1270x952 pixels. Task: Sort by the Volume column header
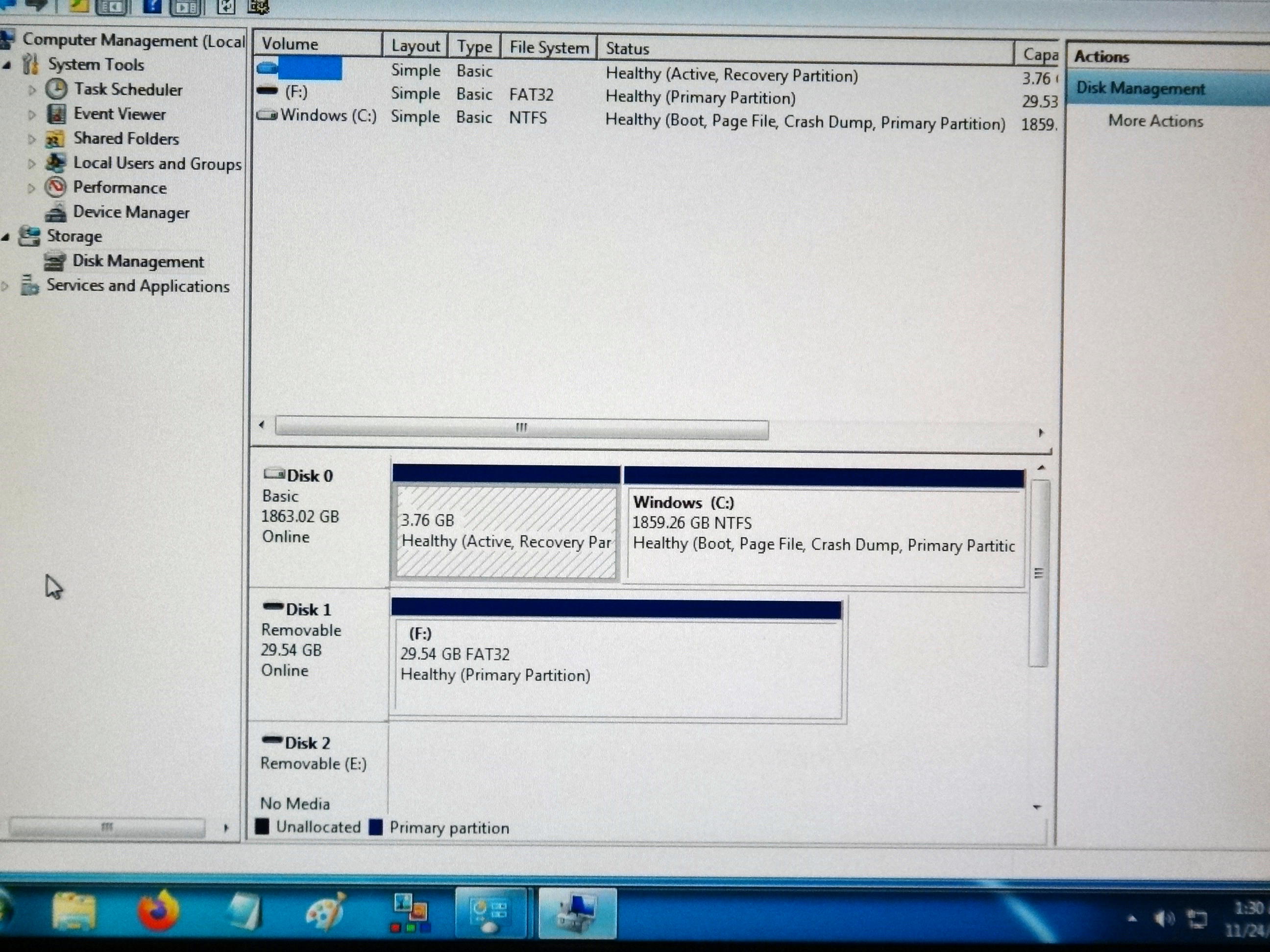317,44
